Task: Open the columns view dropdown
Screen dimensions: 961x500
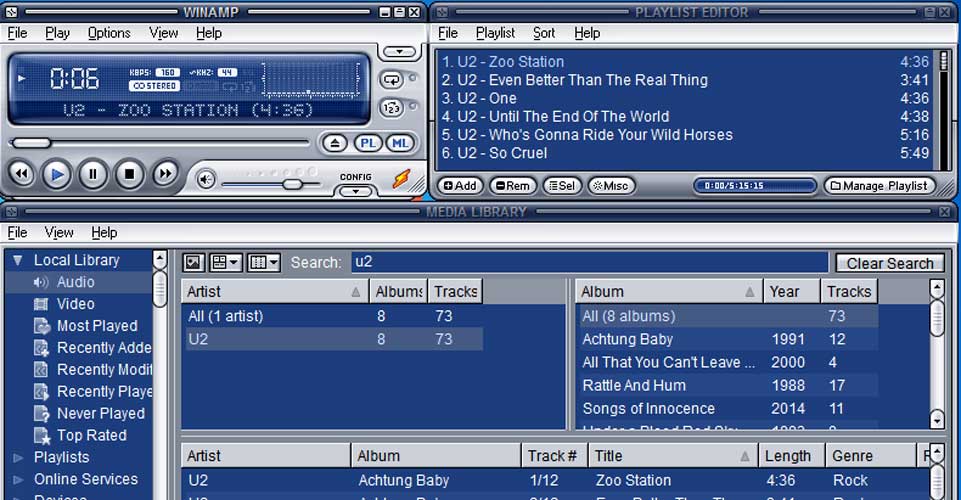Action: coord(264,263)
